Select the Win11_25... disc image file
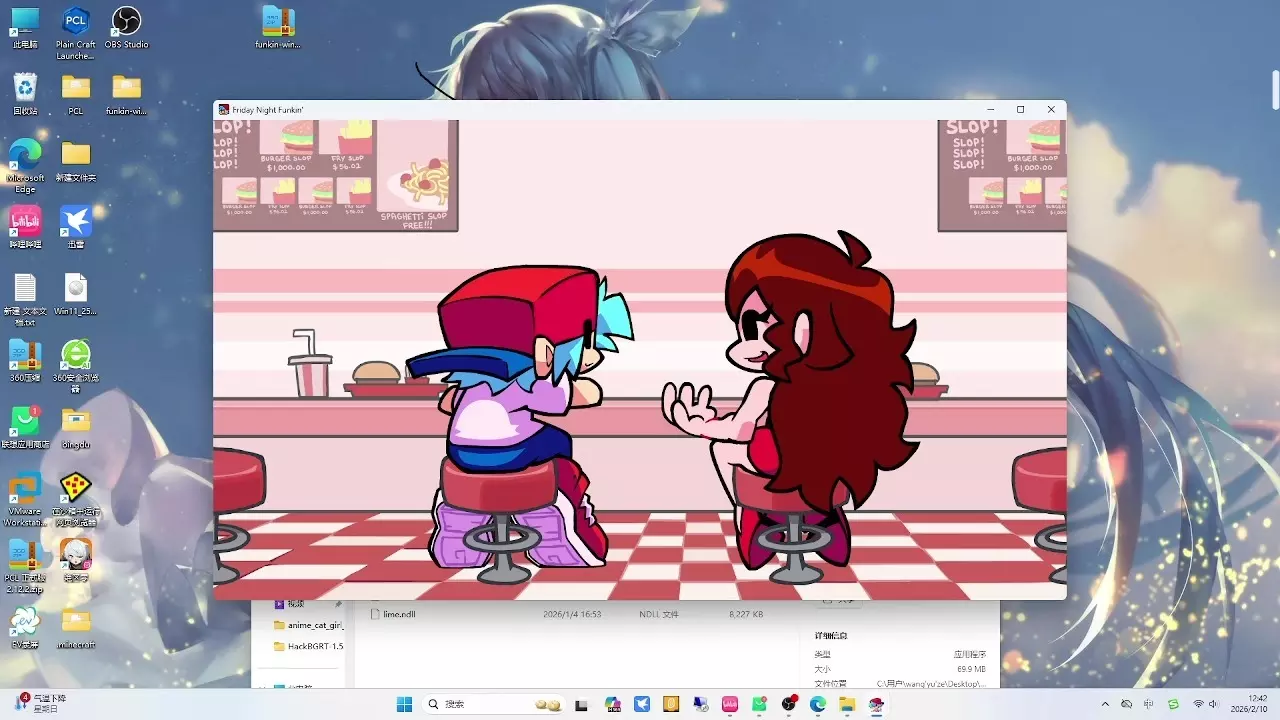The height and width of the screenshot is (720, 1280). tap(76, 295)
